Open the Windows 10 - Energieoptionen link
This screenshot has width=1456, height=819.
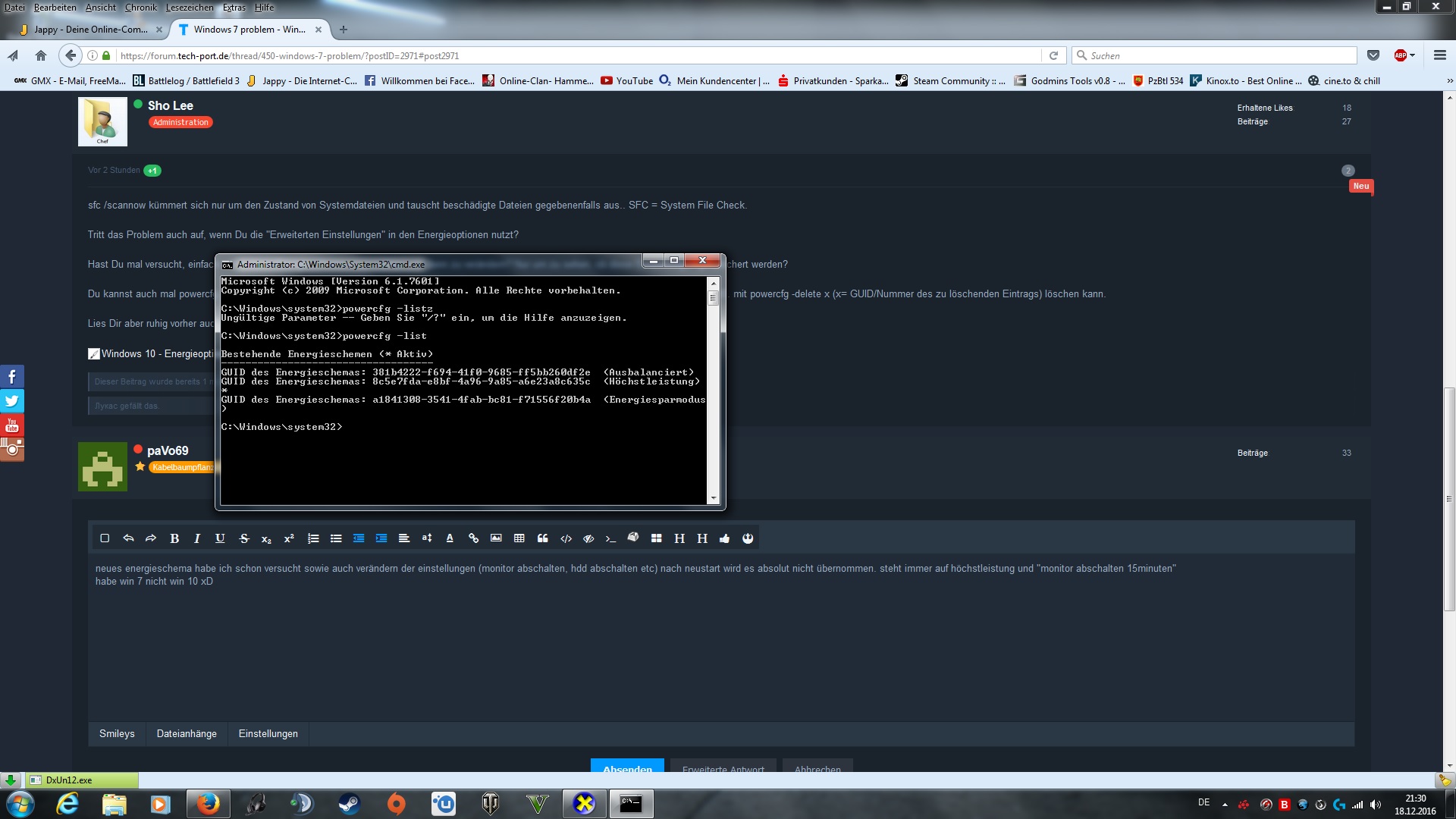pyautogui.click(x=157, y=354)
